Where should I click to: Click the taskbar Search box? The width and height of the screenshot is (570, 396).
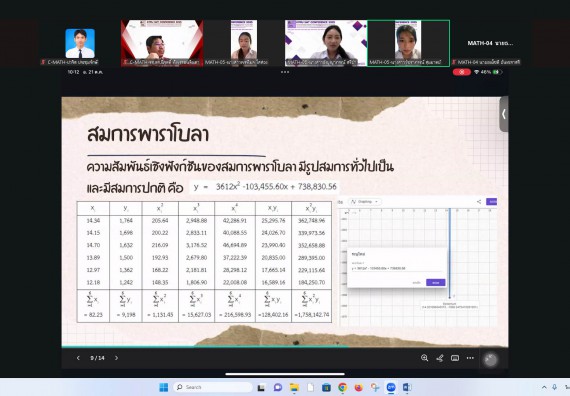pyautogui.click(x=213, y=387)
